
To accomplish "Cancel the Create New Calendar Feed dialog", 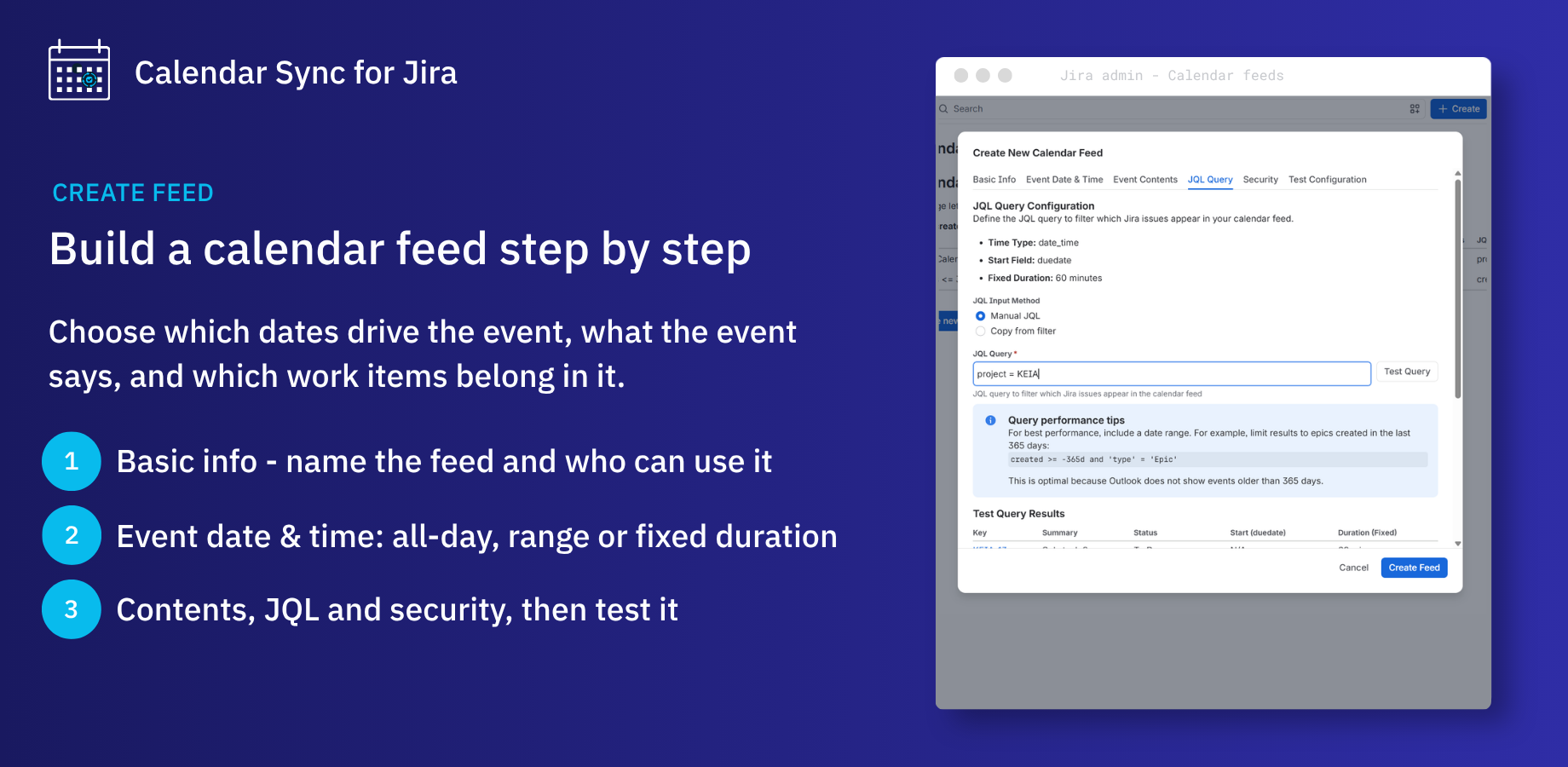I will (1353, 568).
